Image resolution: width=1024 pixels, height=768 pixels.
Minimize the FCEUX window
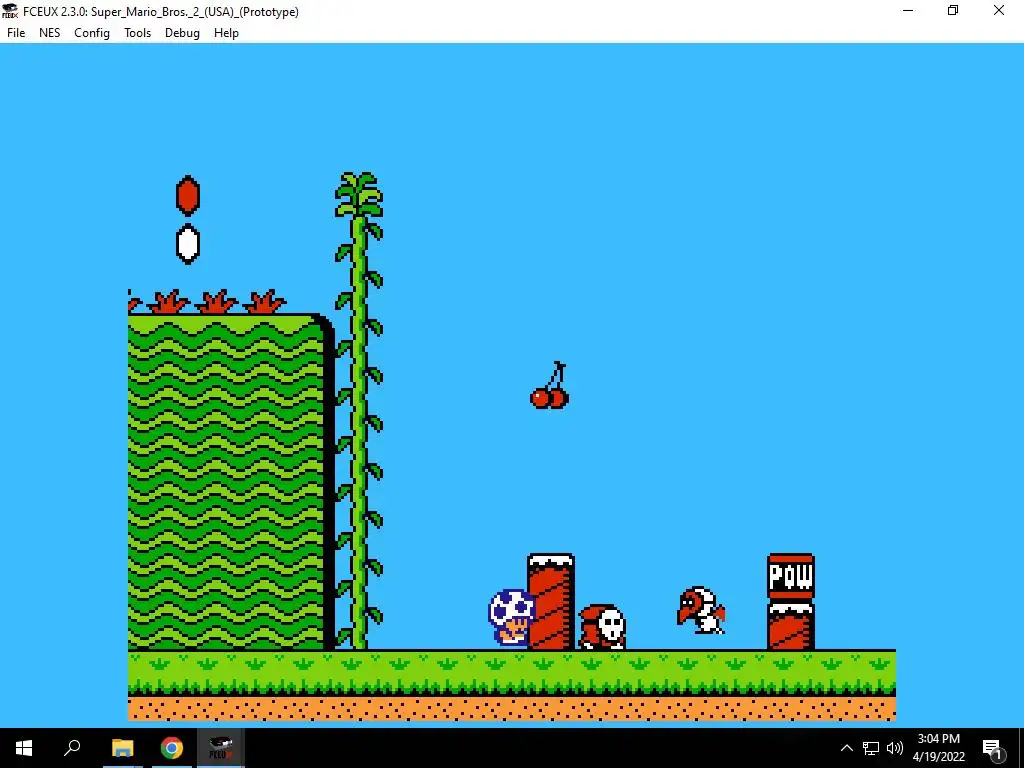tap(908, 11)
